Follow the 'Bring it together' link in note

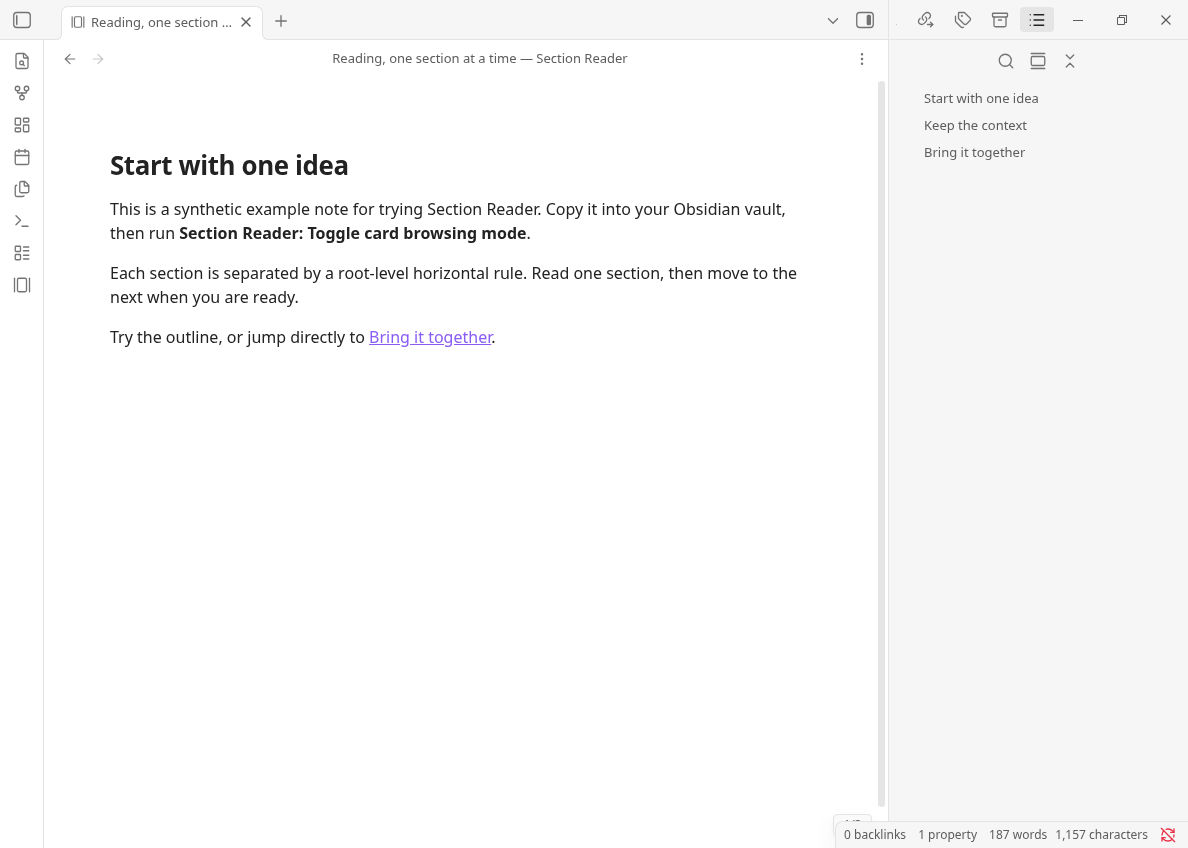coord(430,337)
